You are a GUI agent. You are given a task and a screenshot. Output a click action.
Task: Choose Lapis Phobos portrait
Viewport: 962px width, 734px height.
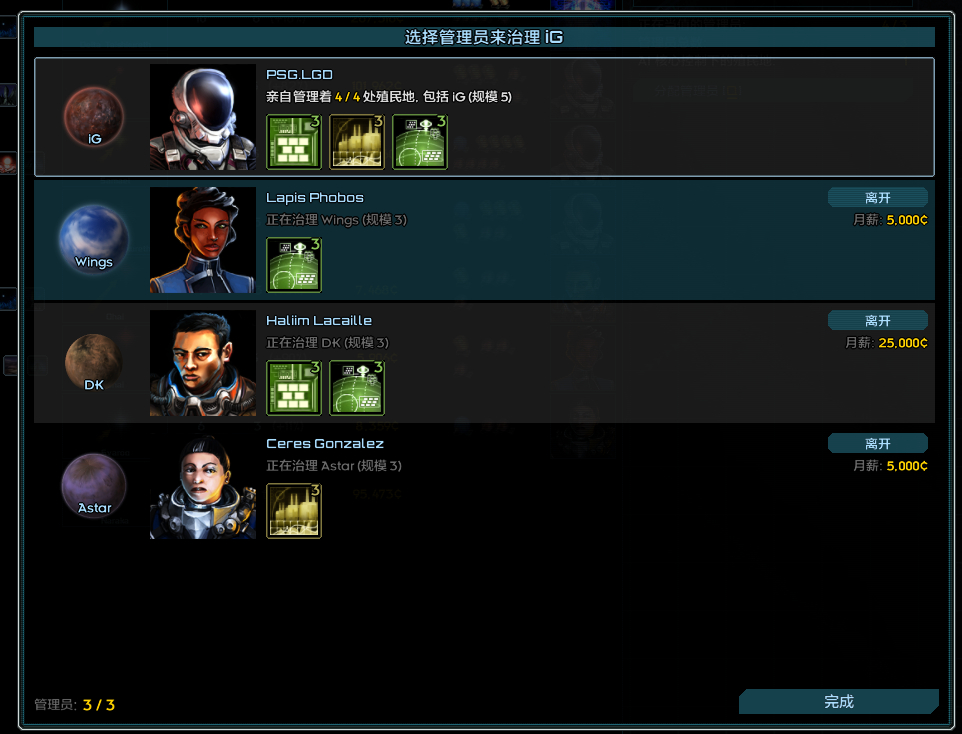tap(203, 240)
